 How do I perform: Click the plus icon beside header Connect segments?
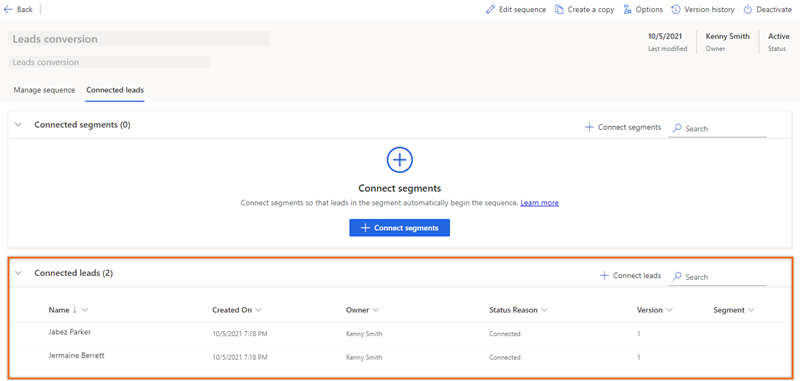(589, 127)
